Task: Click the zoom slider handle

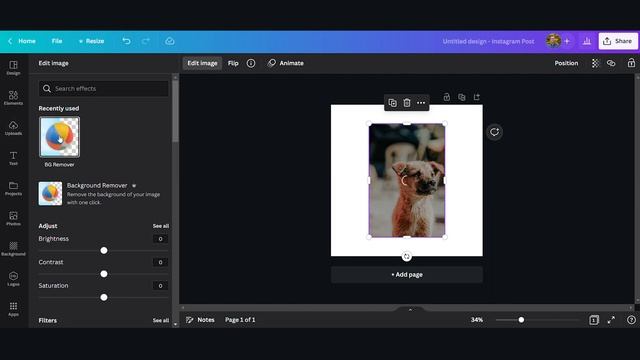Action: (521, 320)
